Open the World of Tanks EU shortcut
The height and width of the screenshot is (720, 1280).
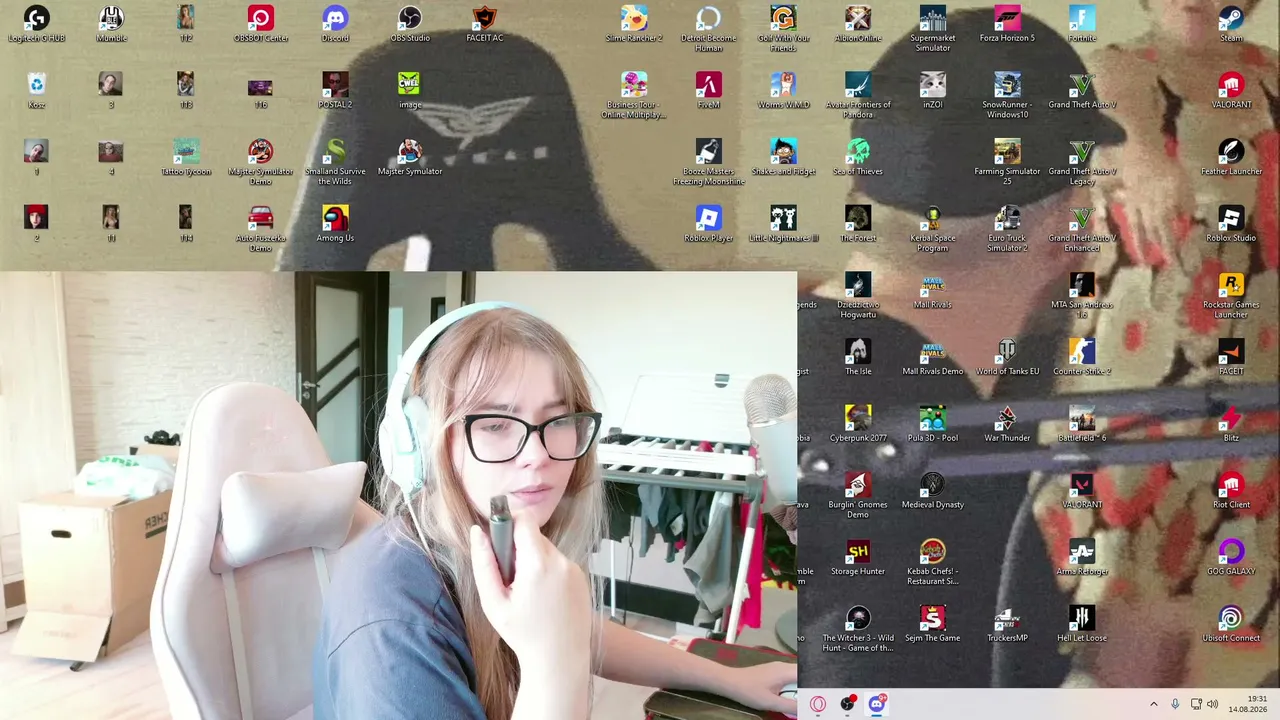(x=1007, y=358)
